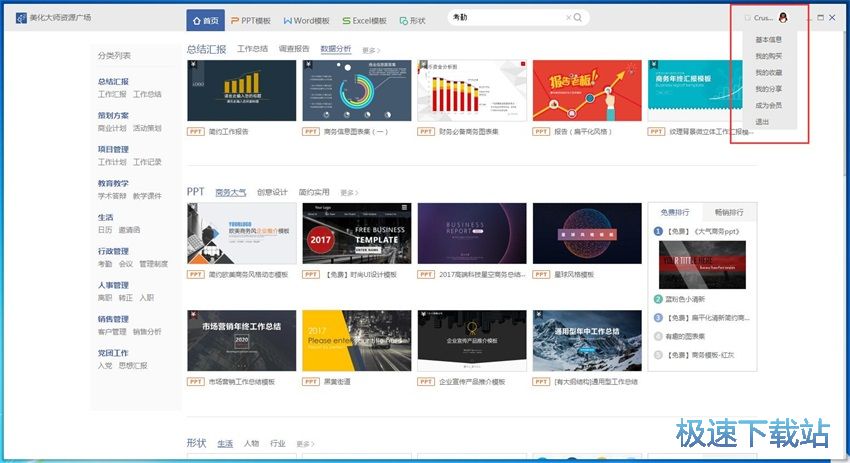Open the 首页 home tab
The image size is (850, 463).
tap(205, 21)
